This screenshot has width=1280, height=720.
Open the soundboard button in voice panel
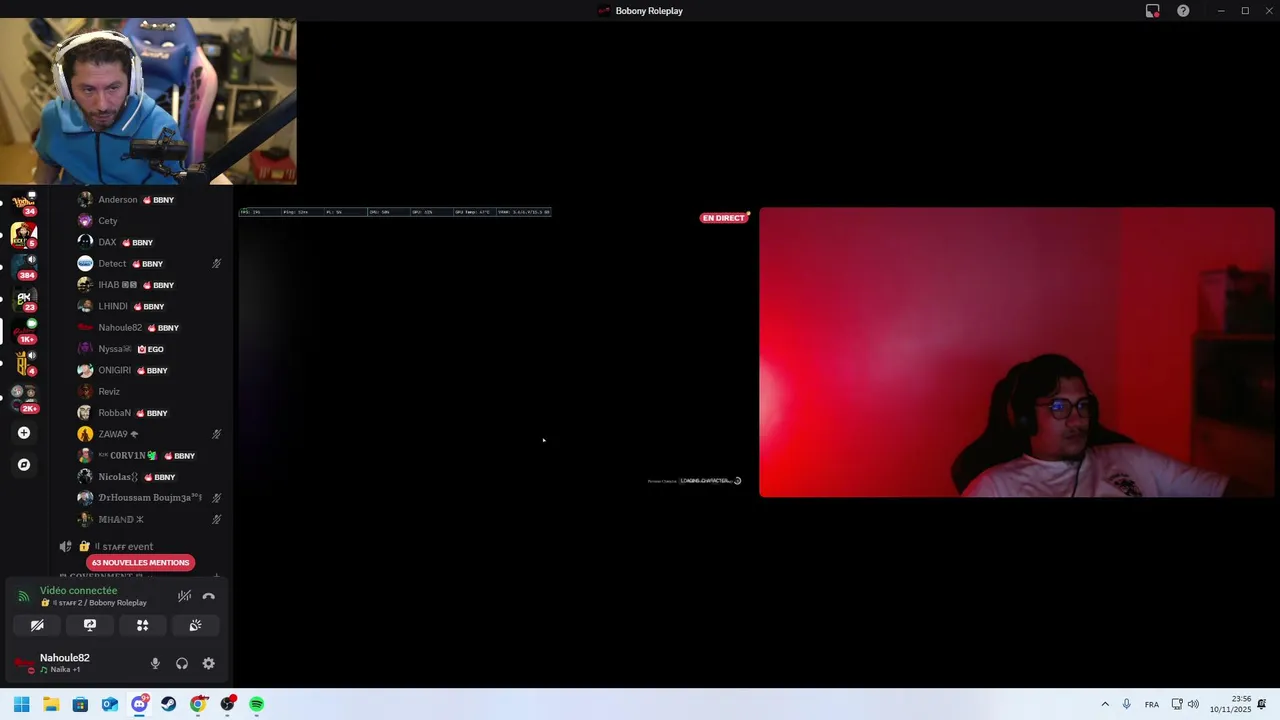[x=195, y=625]
